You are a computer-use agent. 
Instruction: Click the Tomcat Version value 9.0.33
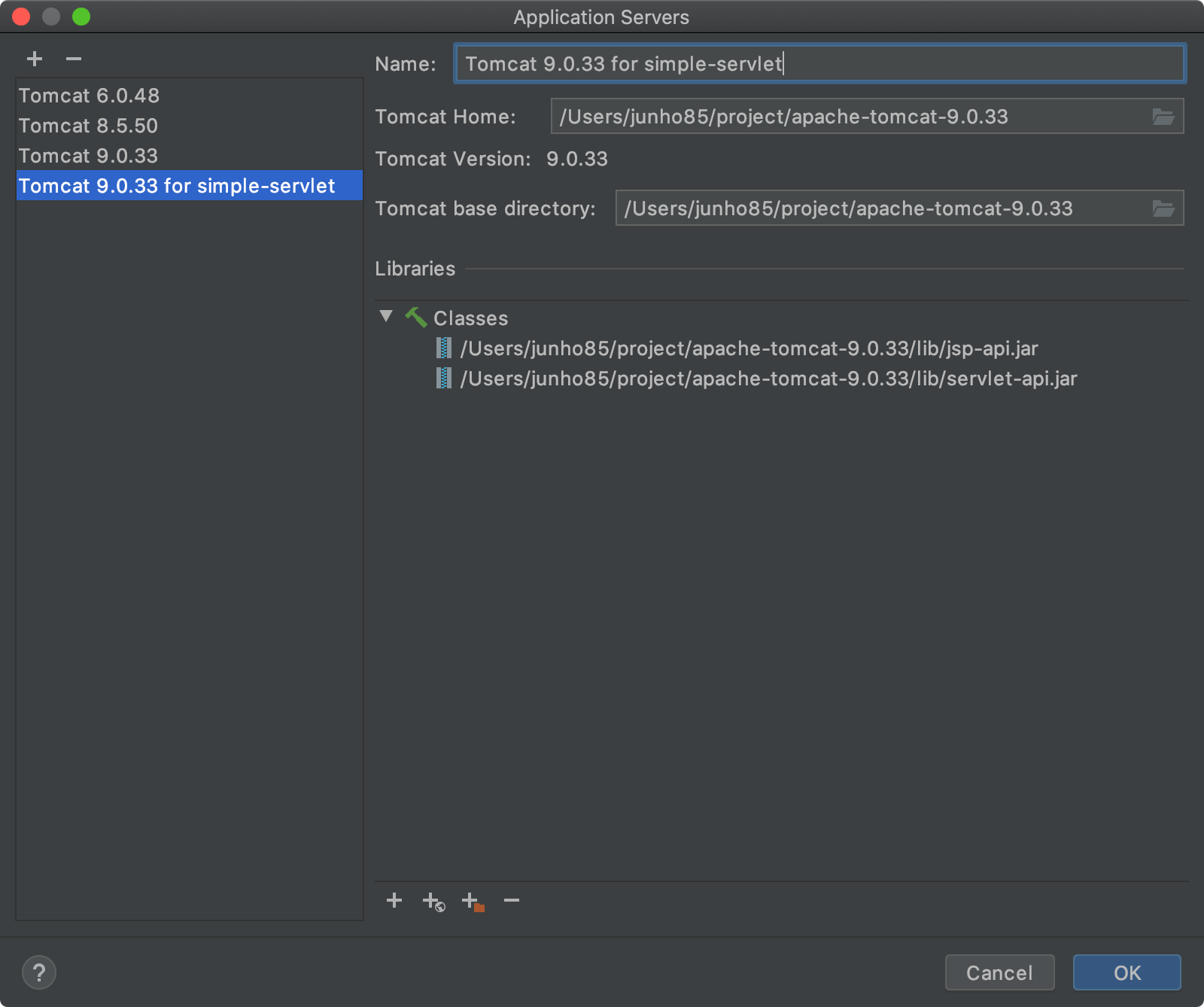(576, 159)
